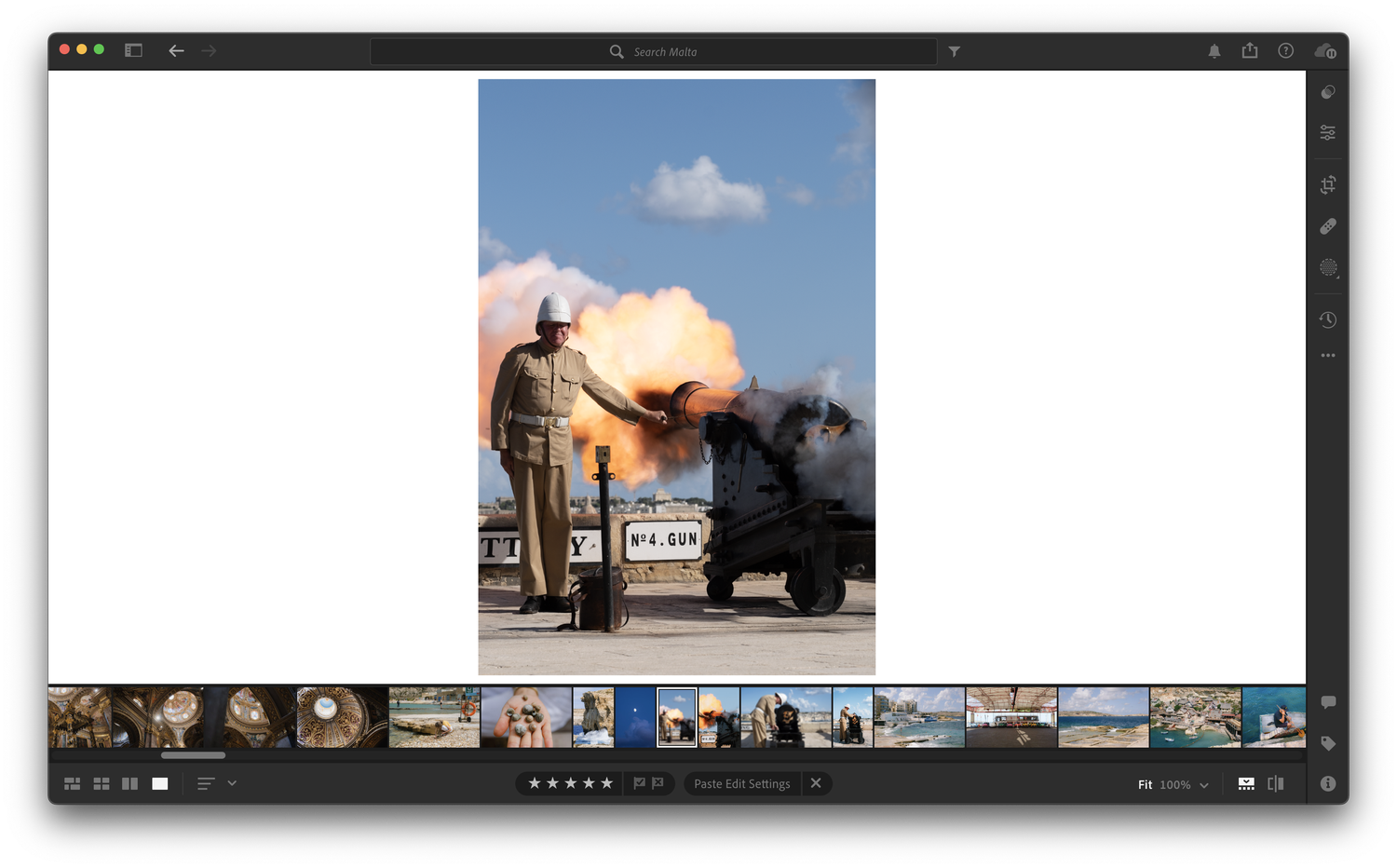Flag the photo as rejected
Viewport: 1397px width, 868px height.
tap(658, 784)
